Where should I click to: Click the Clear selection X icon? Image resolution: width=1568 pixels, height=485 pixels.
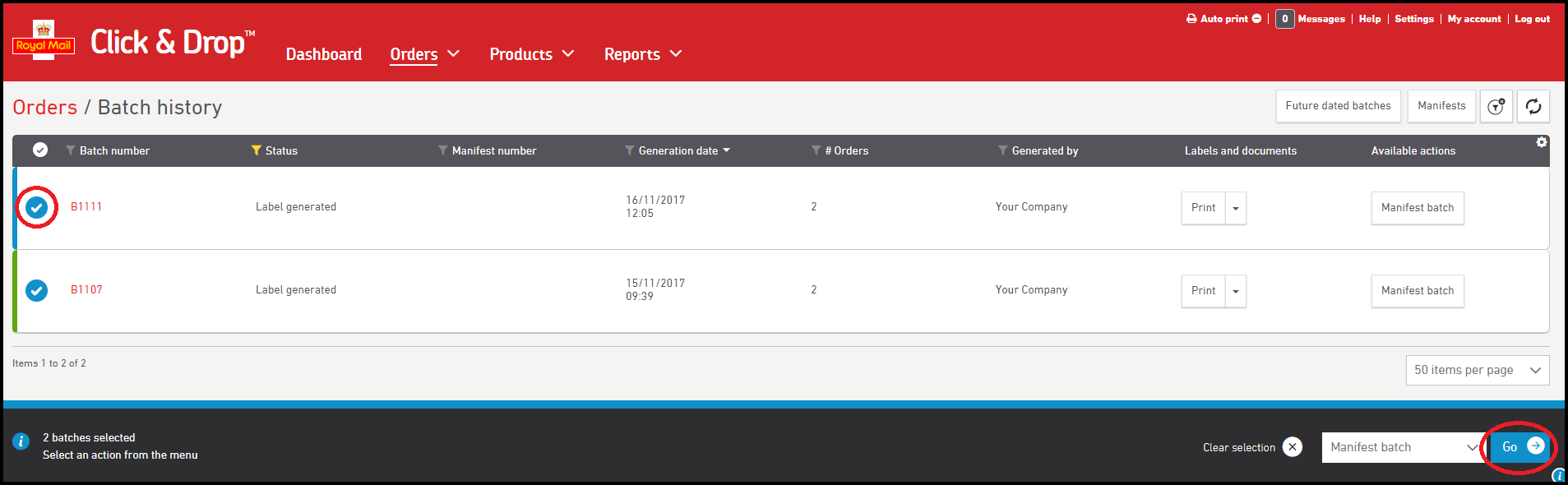click(x=1292, y=447)
